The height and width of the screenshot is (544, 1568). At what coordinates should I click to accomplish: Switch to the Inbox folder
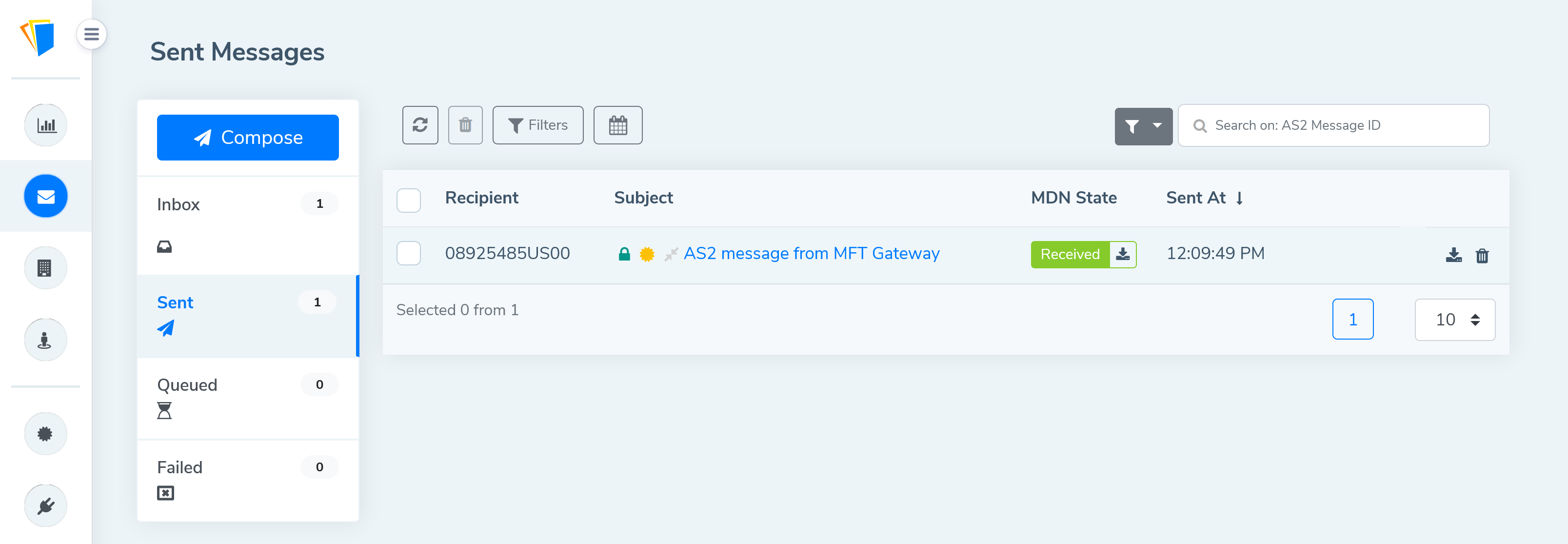248,225
